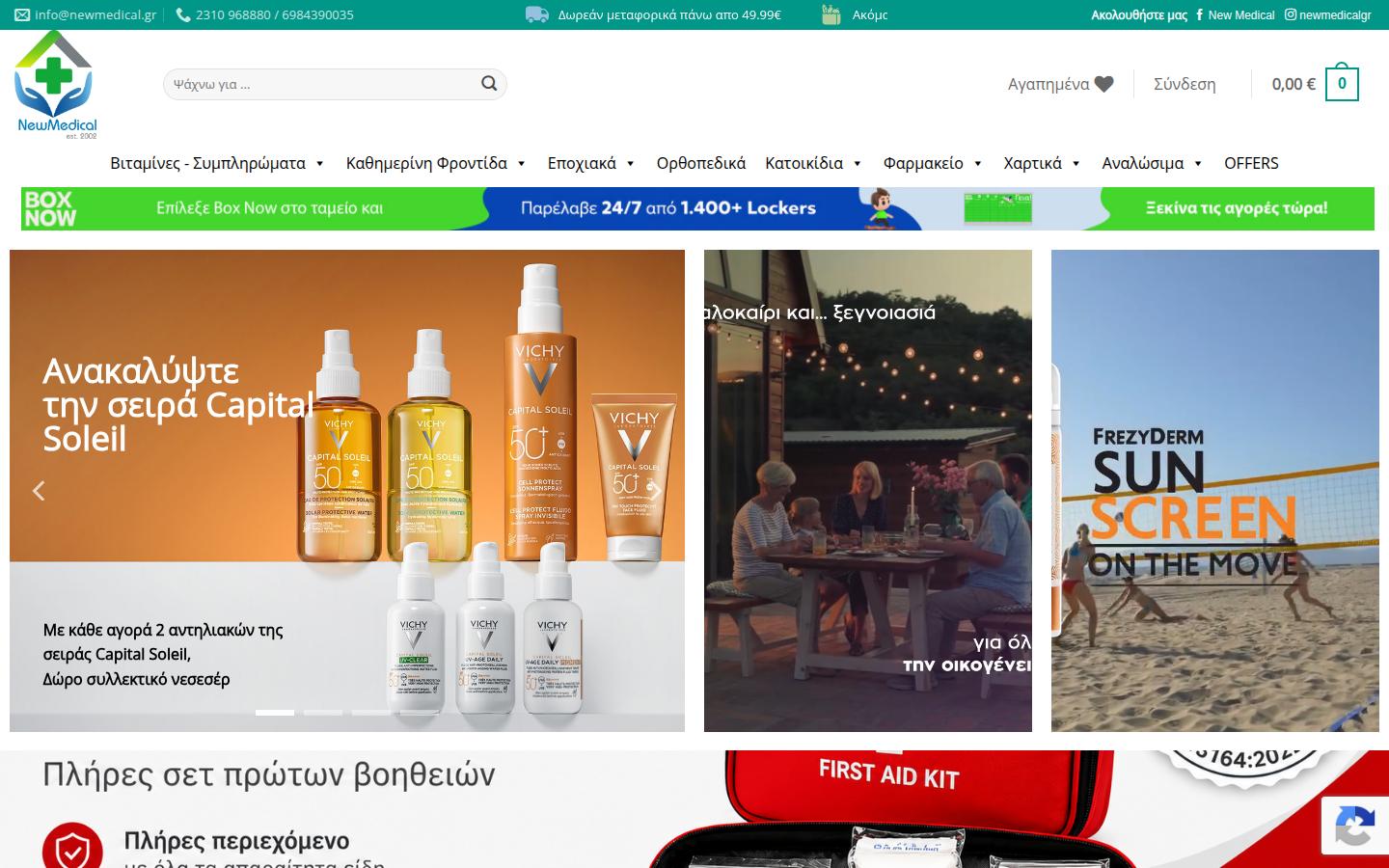Click the delivery truck icon
Viewport: 1389px width, 868px height.
coord(537,14)
